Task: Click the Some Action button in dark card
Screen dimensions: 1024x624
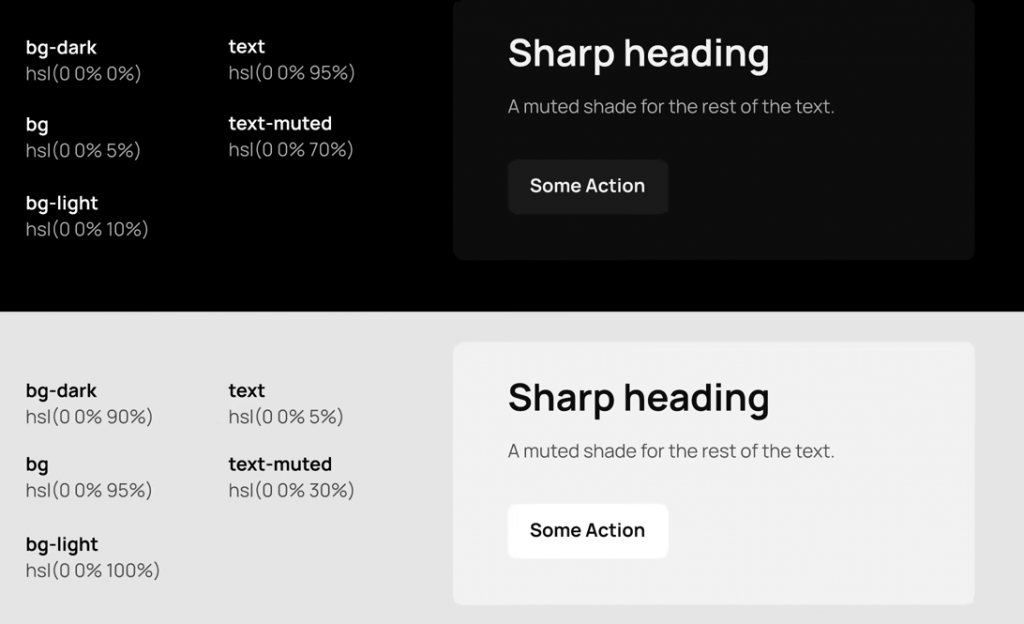Action: (587, 186)
